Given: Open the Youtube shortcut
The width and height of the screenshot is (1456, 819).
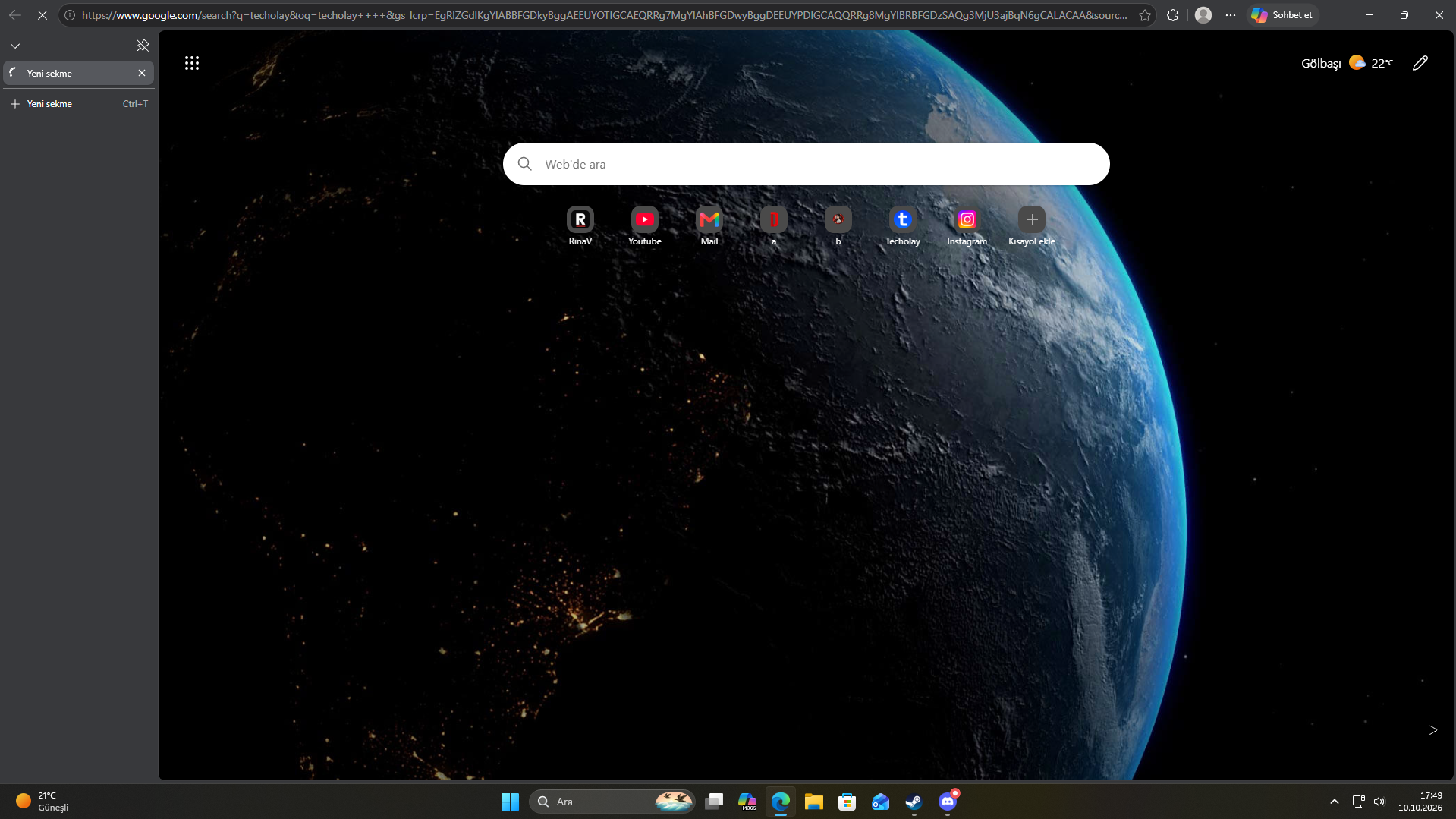Looking at the screenshot, I should (x=644, y=225).
